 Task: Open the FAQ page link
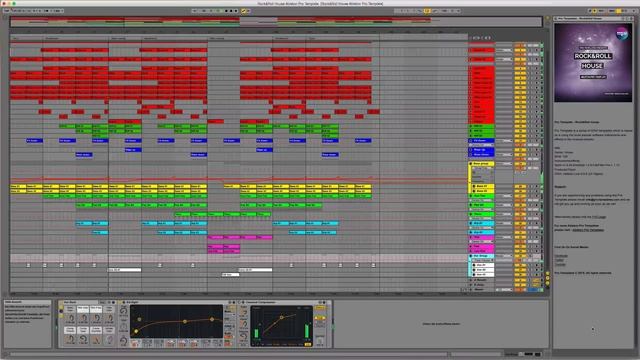pos(599,217)
